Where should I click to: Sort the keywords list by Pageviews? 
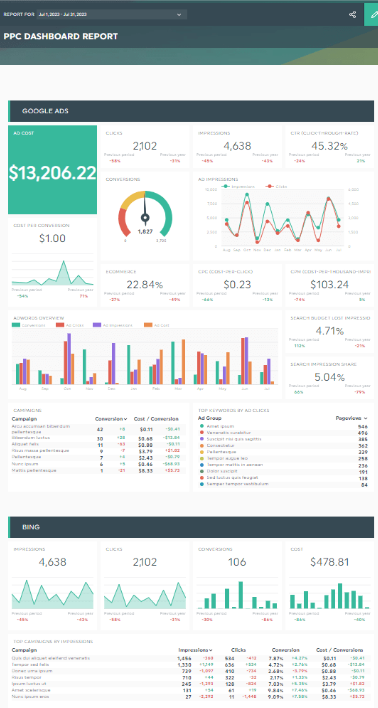351,419
